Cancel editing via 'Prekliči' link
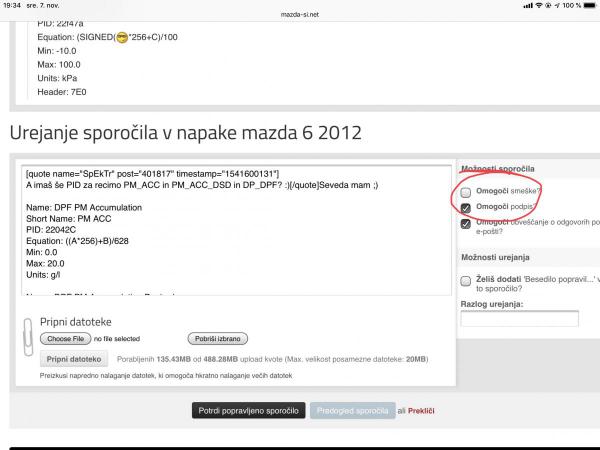The image size is (600, 450). tap(421, 411)
